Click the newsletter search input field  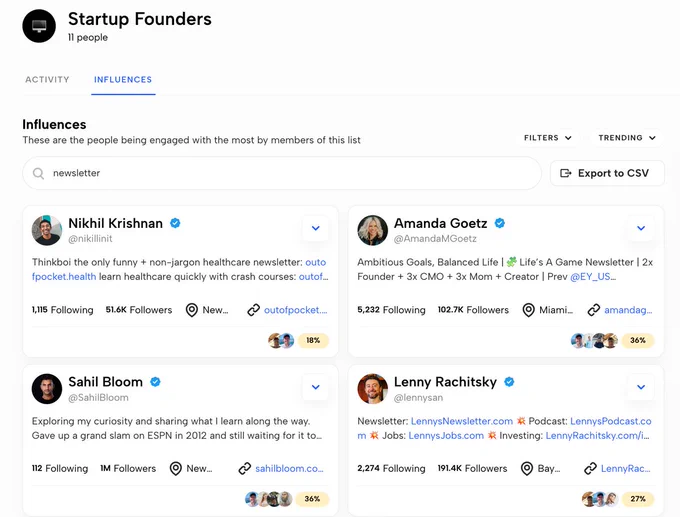[282, 173]
